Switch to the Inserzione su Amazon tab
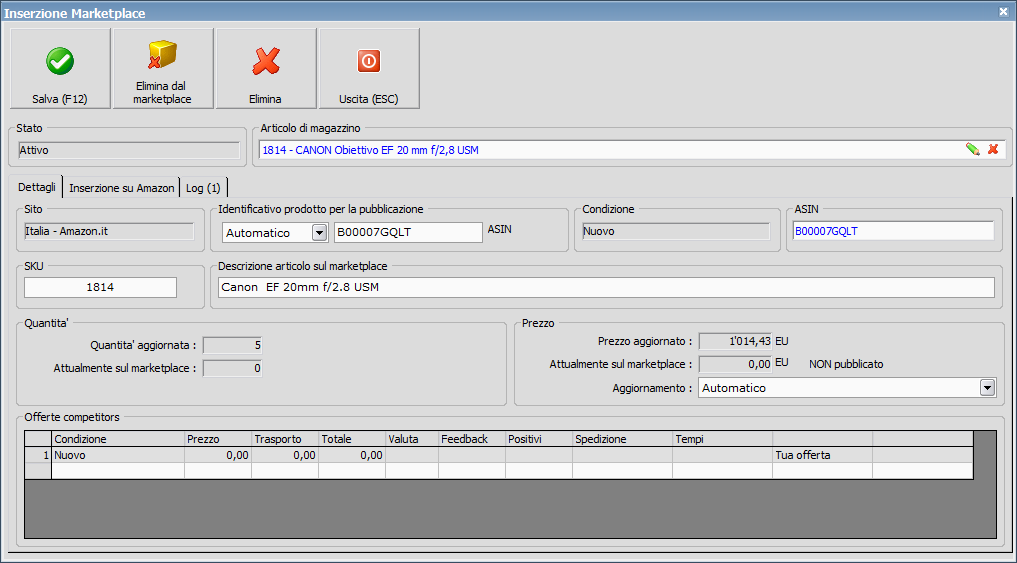The height and width of the screenshot is (563, 1017). [121, 188]
